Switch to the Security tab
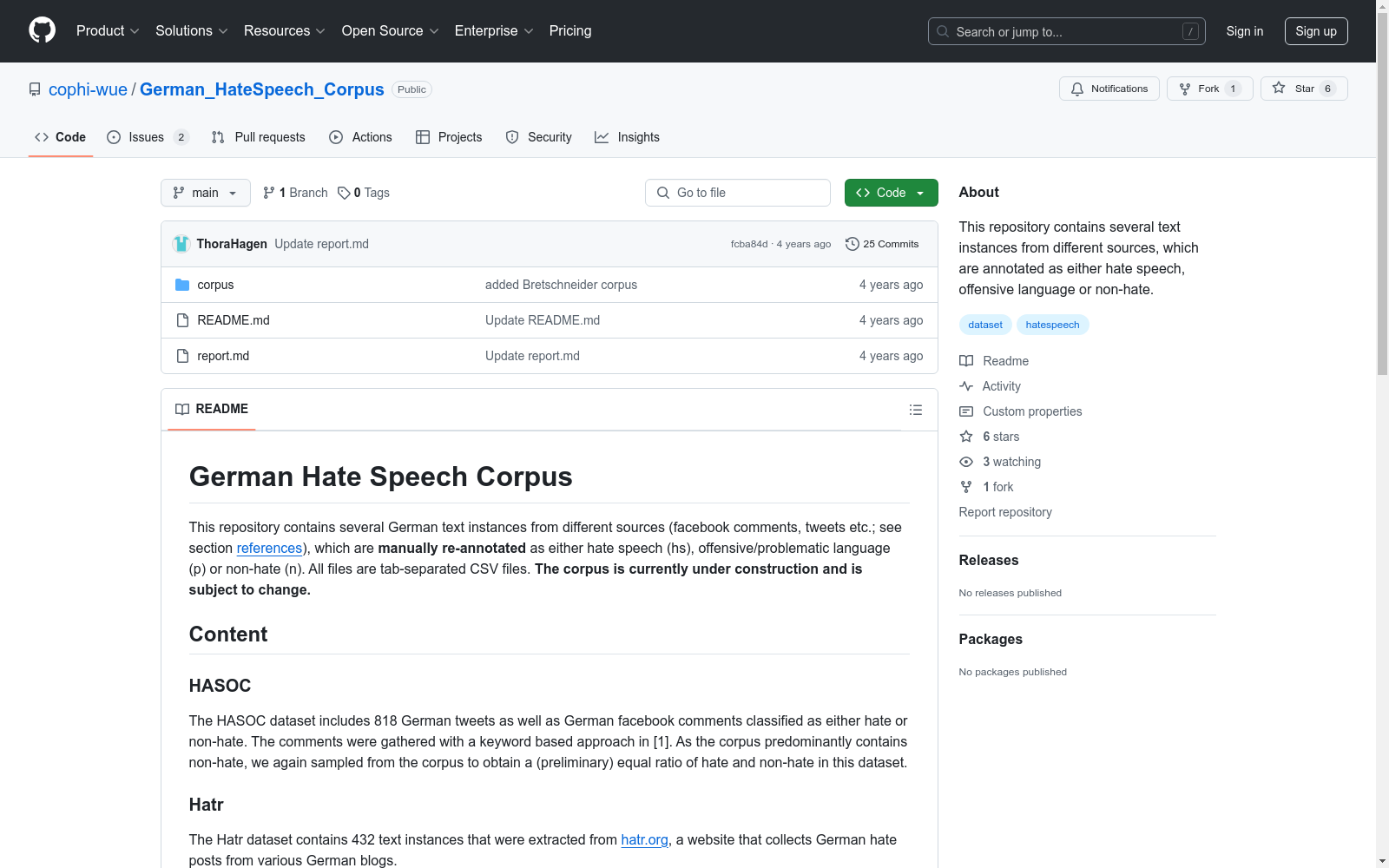1389x868 pixels. coord(539,137)
